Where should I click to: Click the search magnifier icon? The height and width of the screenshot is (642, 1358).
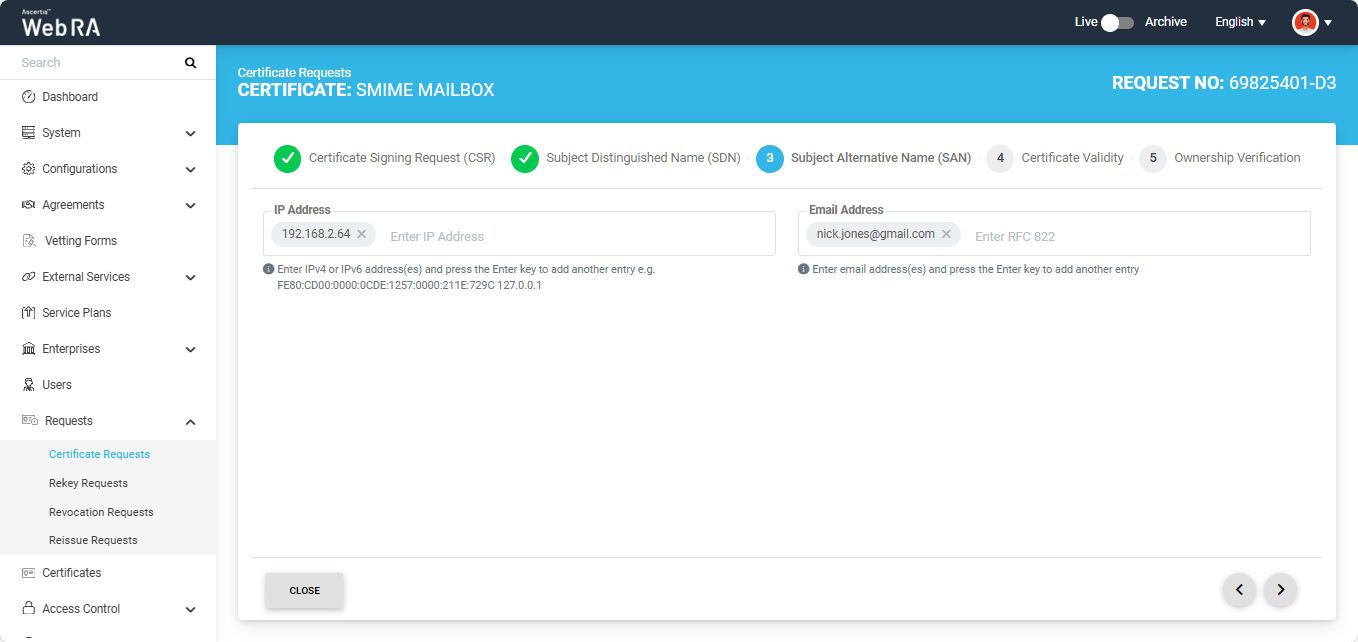coord(190,63)
